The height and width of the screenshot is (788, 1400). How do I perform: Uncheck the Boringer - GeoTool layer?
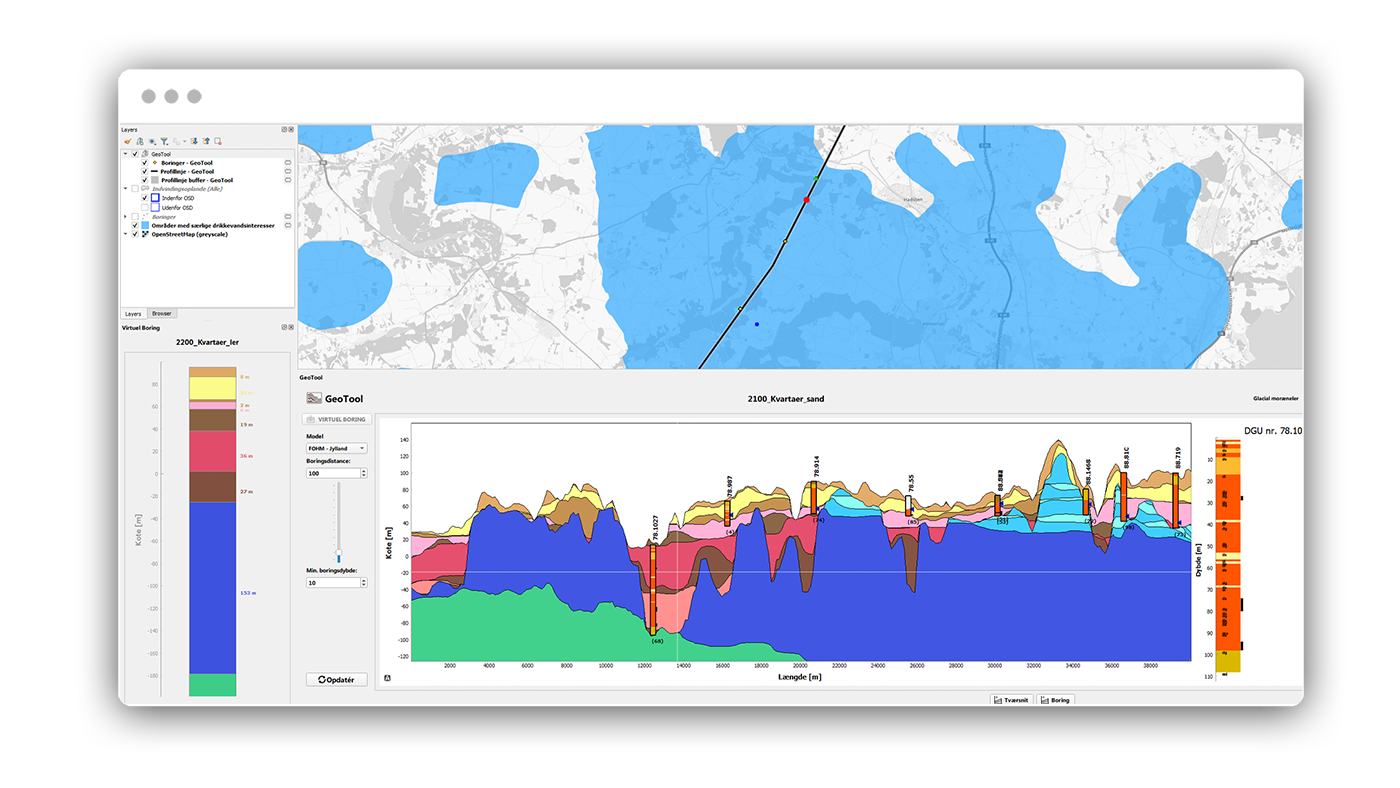(145, 163)
